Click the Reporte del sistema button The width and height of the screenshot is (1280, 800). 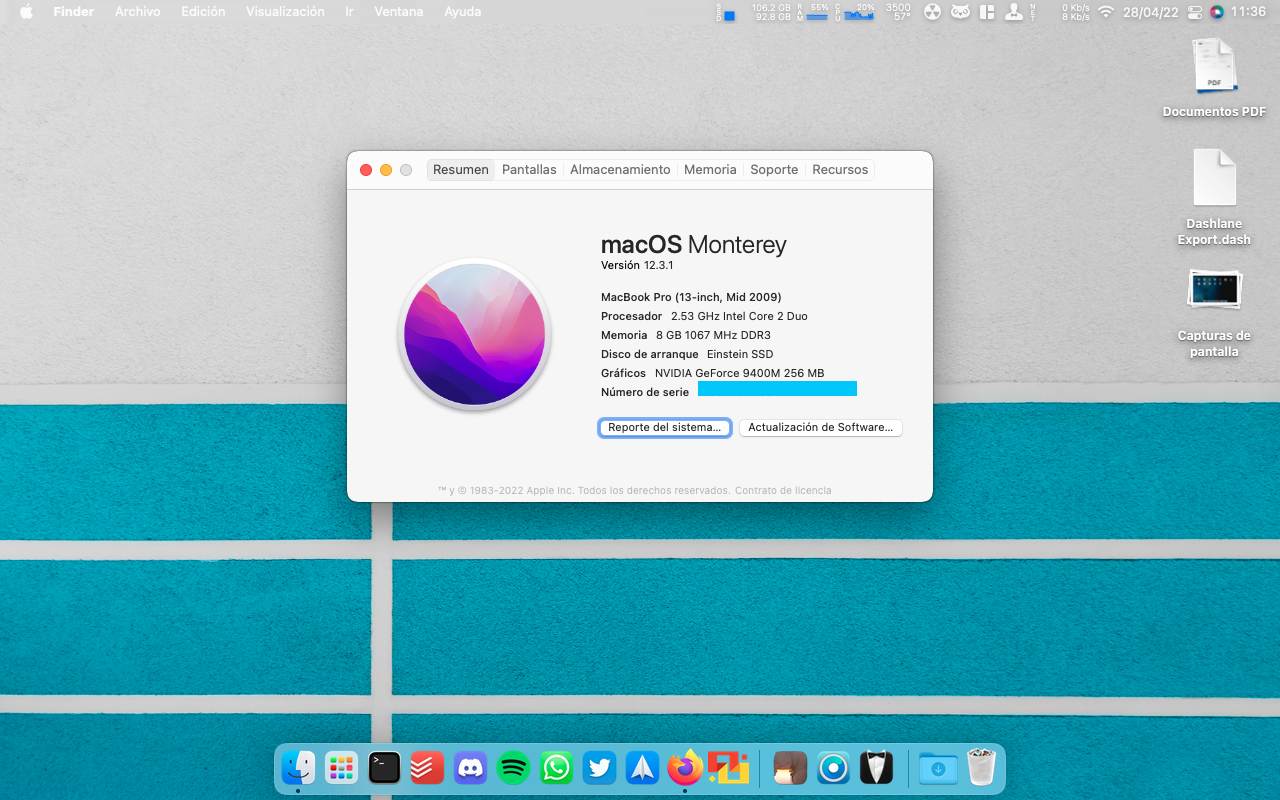pos(665,427)
